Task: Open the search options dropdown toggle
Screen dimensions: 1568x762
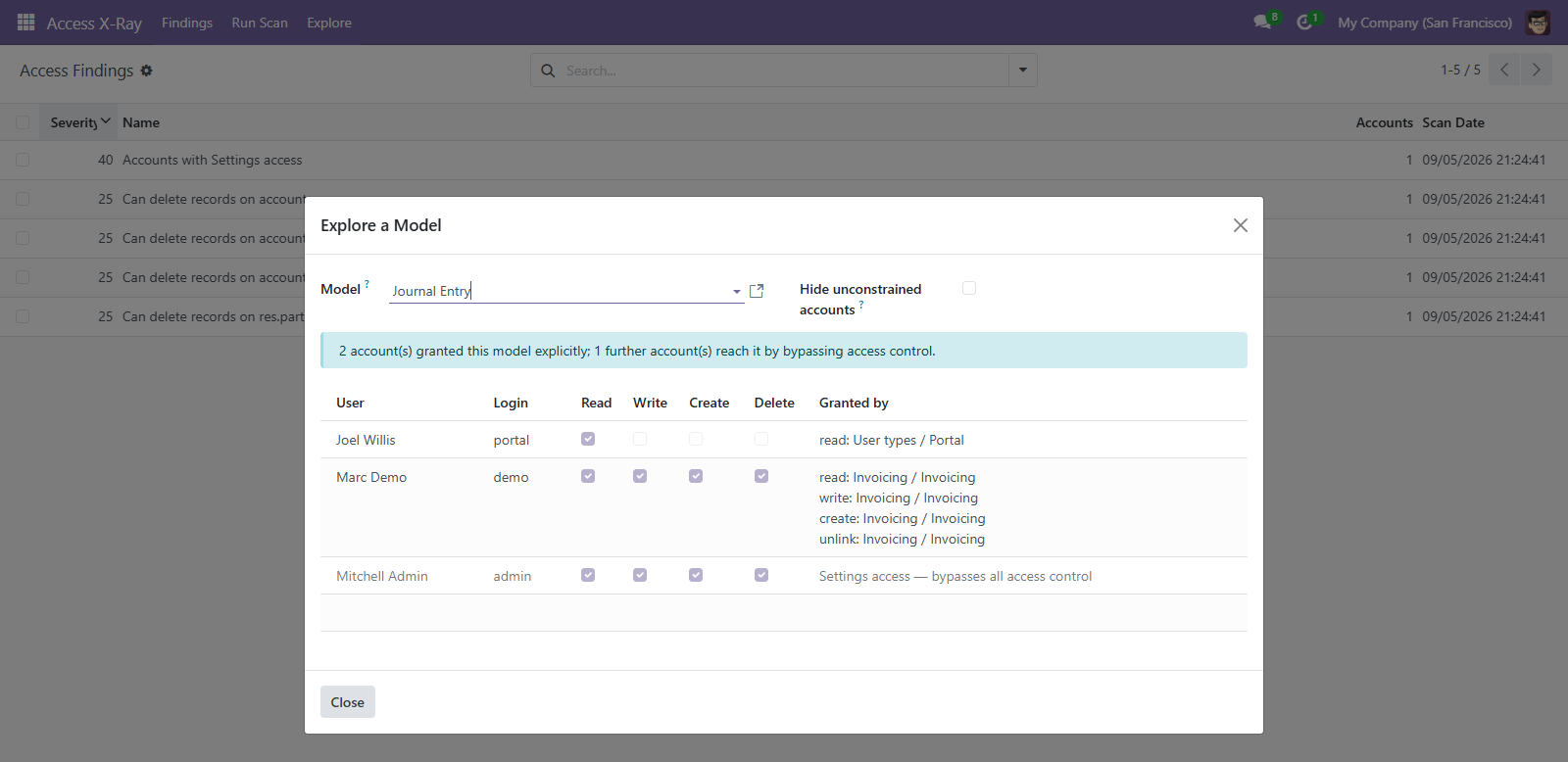Action: pyautogui.click(x=1023, y=70)
